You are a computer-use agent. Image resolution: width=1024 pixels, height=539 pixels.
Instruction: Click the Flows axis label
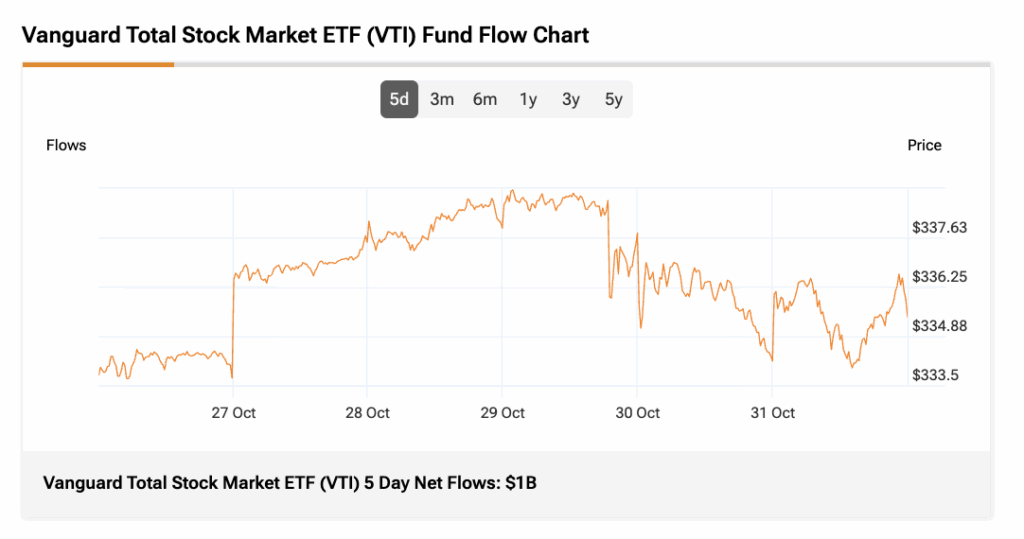pos(66,145)
